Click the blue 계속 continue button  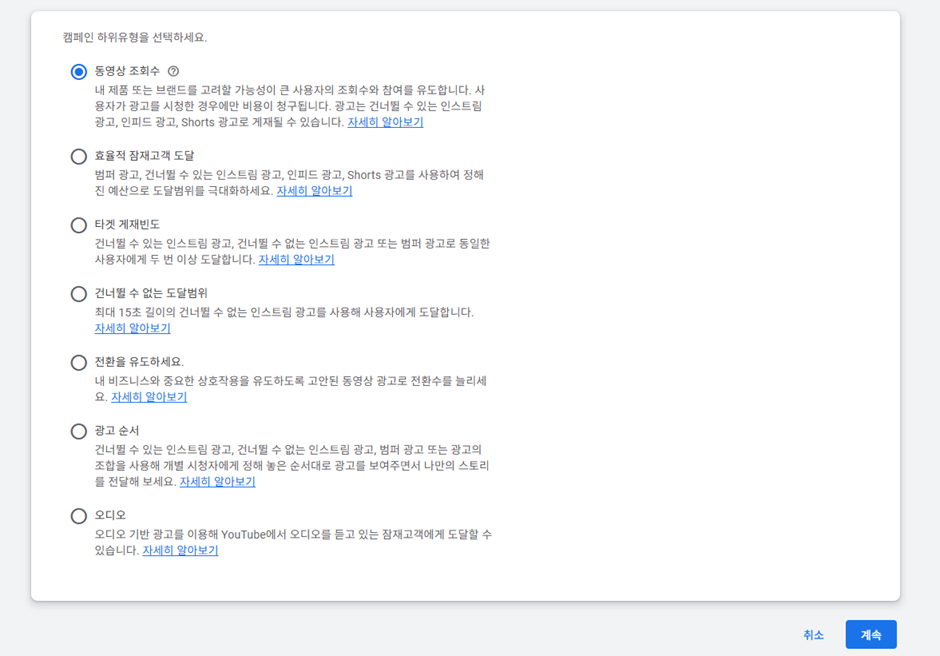tap(871, 634)
